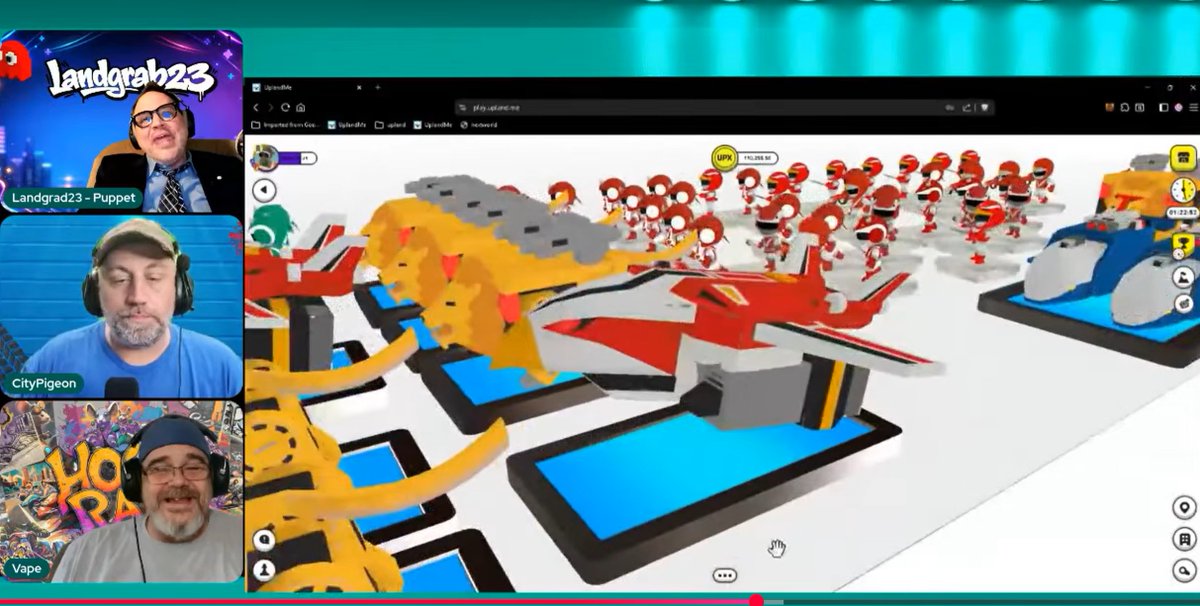Image resolution: width=1200 pixels, height=606 pixels.
Task: Open the yellow telephone icon
Action: point(1183,159)
